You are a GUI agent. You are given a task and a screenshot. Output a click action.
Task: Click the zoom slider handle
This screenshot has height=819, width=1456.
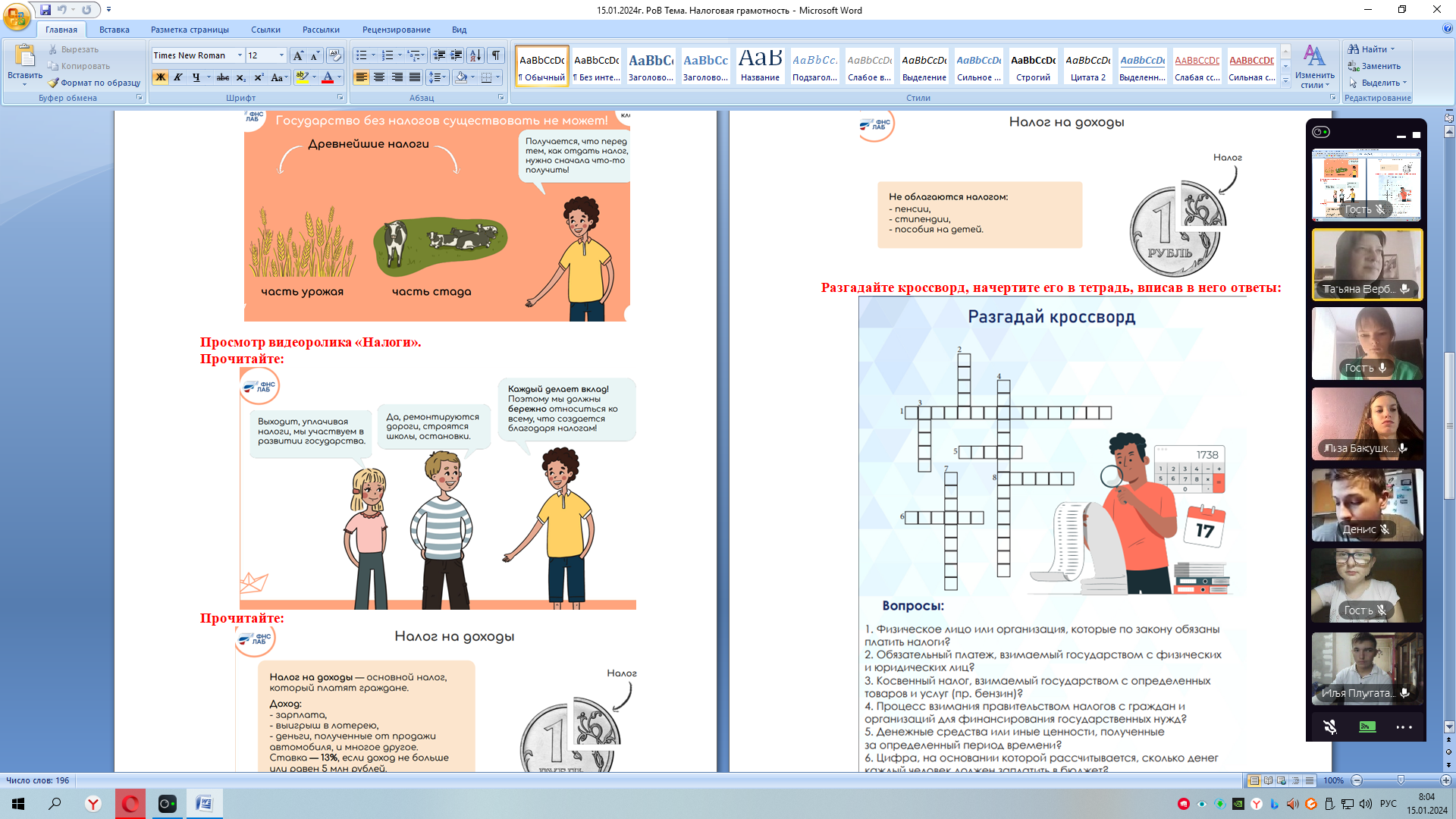(1401, 780)
